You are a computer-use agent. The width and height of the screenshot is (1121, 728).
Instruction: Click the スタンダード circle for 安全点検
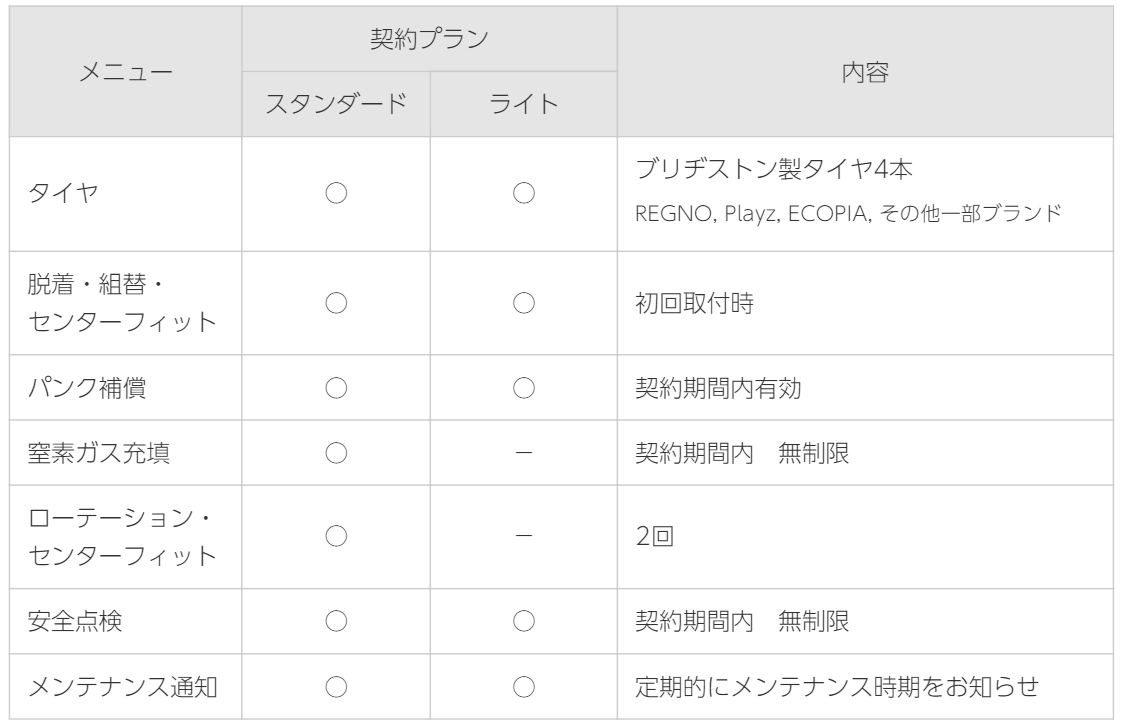coord(334,623)
